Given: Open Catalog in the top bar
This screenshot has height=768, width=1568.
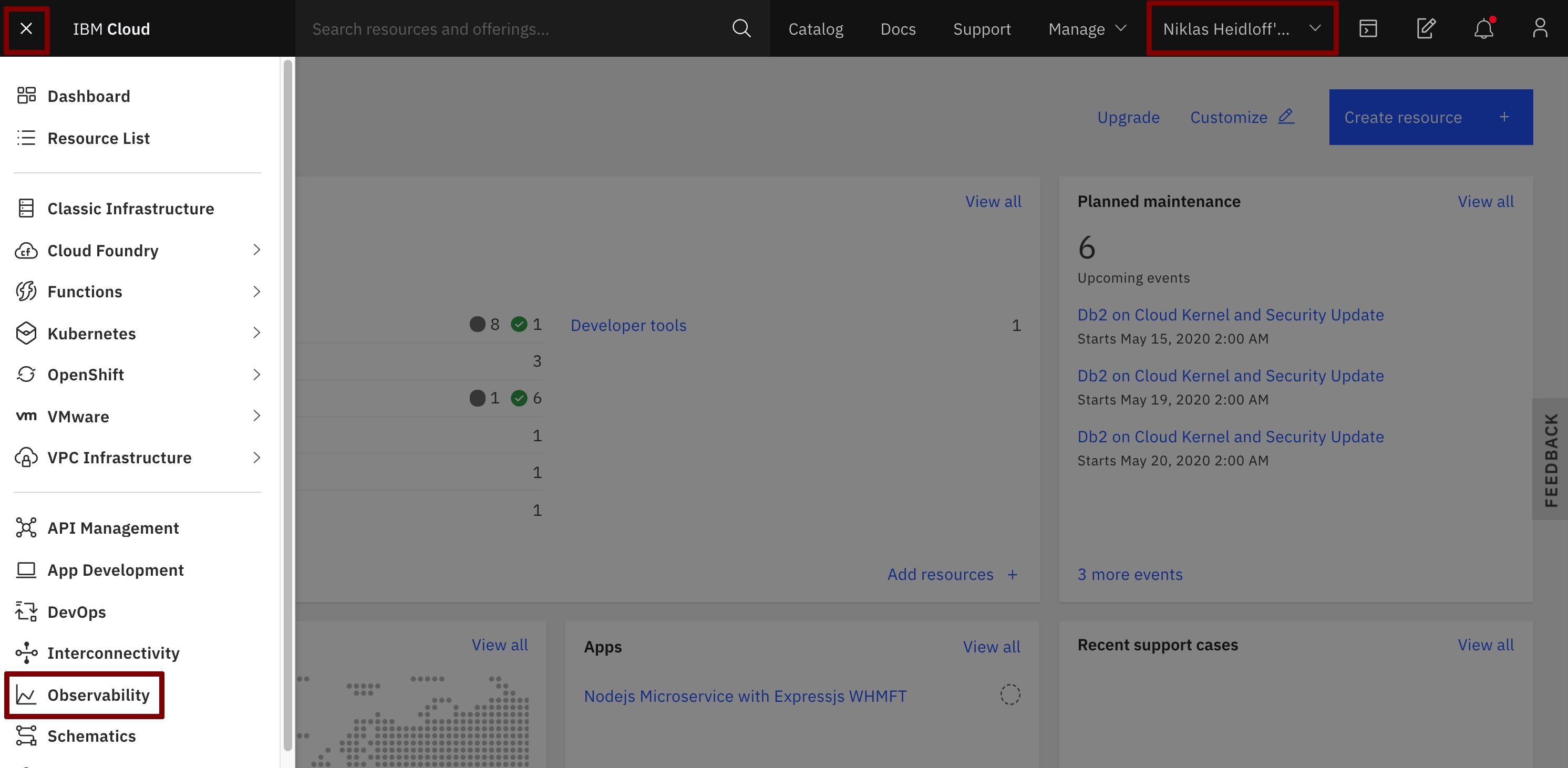Looking at the screenshot, I should click(816, 28).
